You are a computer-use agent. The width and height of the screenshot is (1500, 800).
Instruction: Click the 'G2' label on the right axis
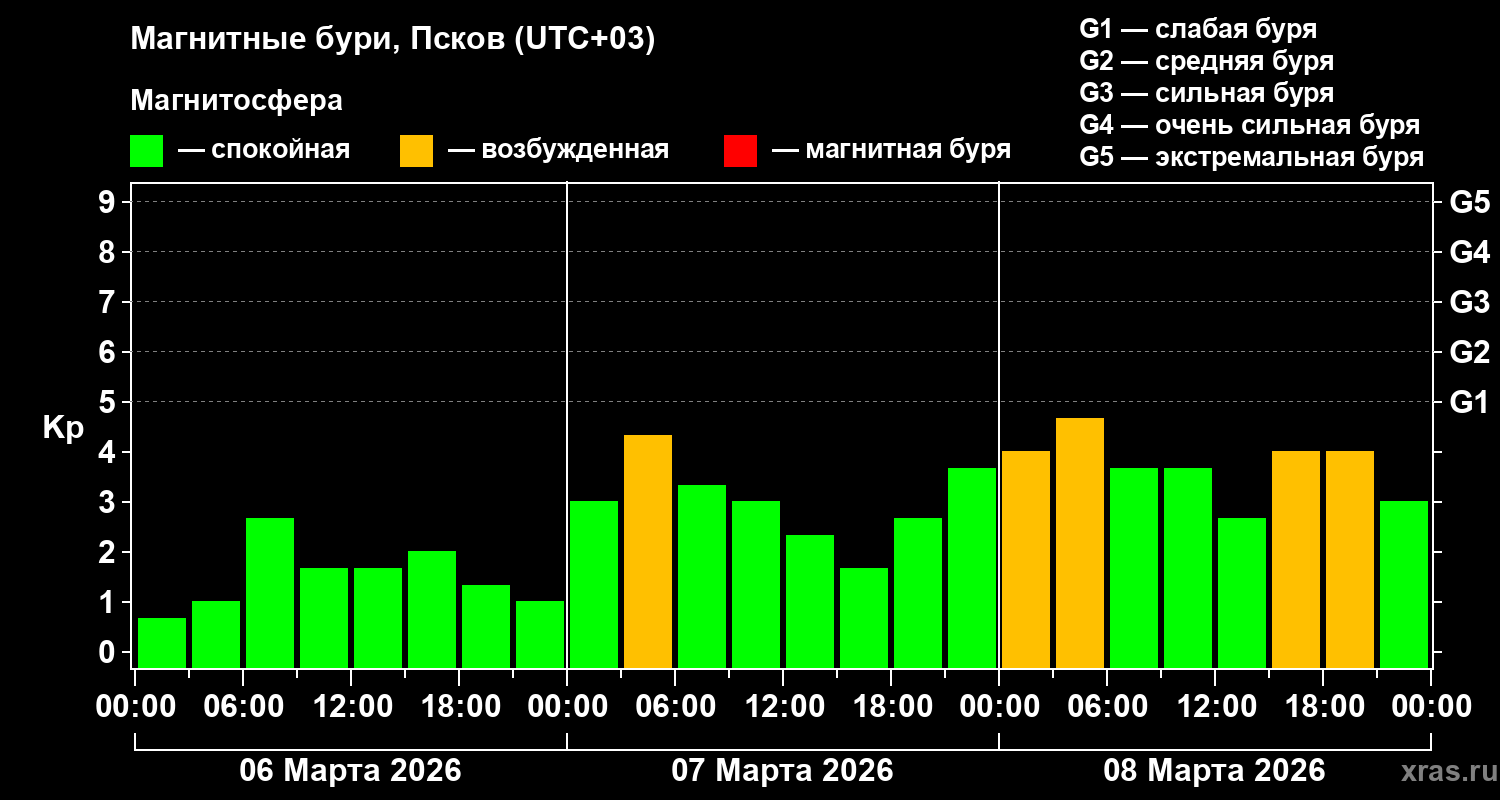(1469, 352)
